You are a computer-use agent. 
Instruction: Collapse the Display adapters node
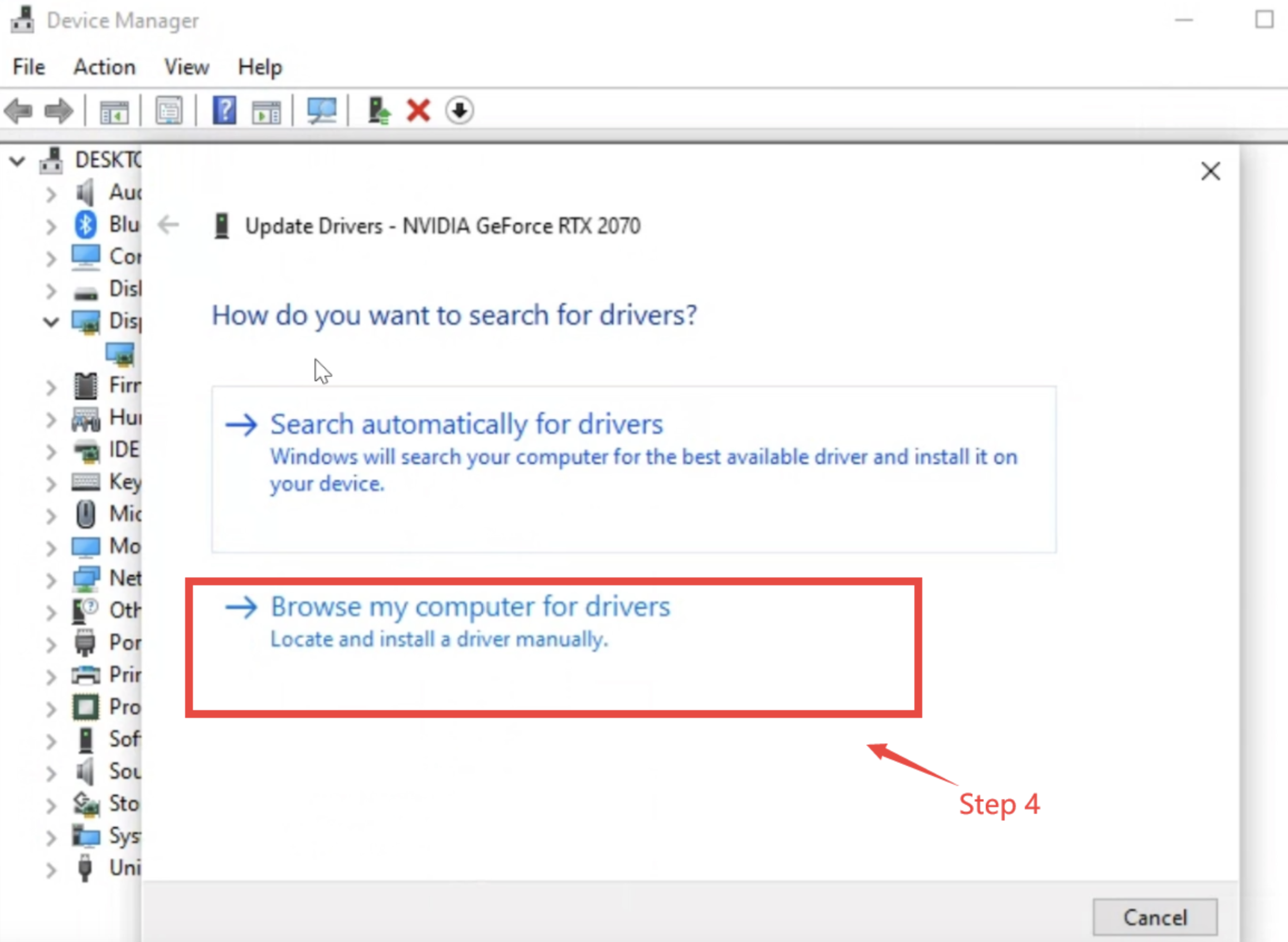[x=51, y=322]
